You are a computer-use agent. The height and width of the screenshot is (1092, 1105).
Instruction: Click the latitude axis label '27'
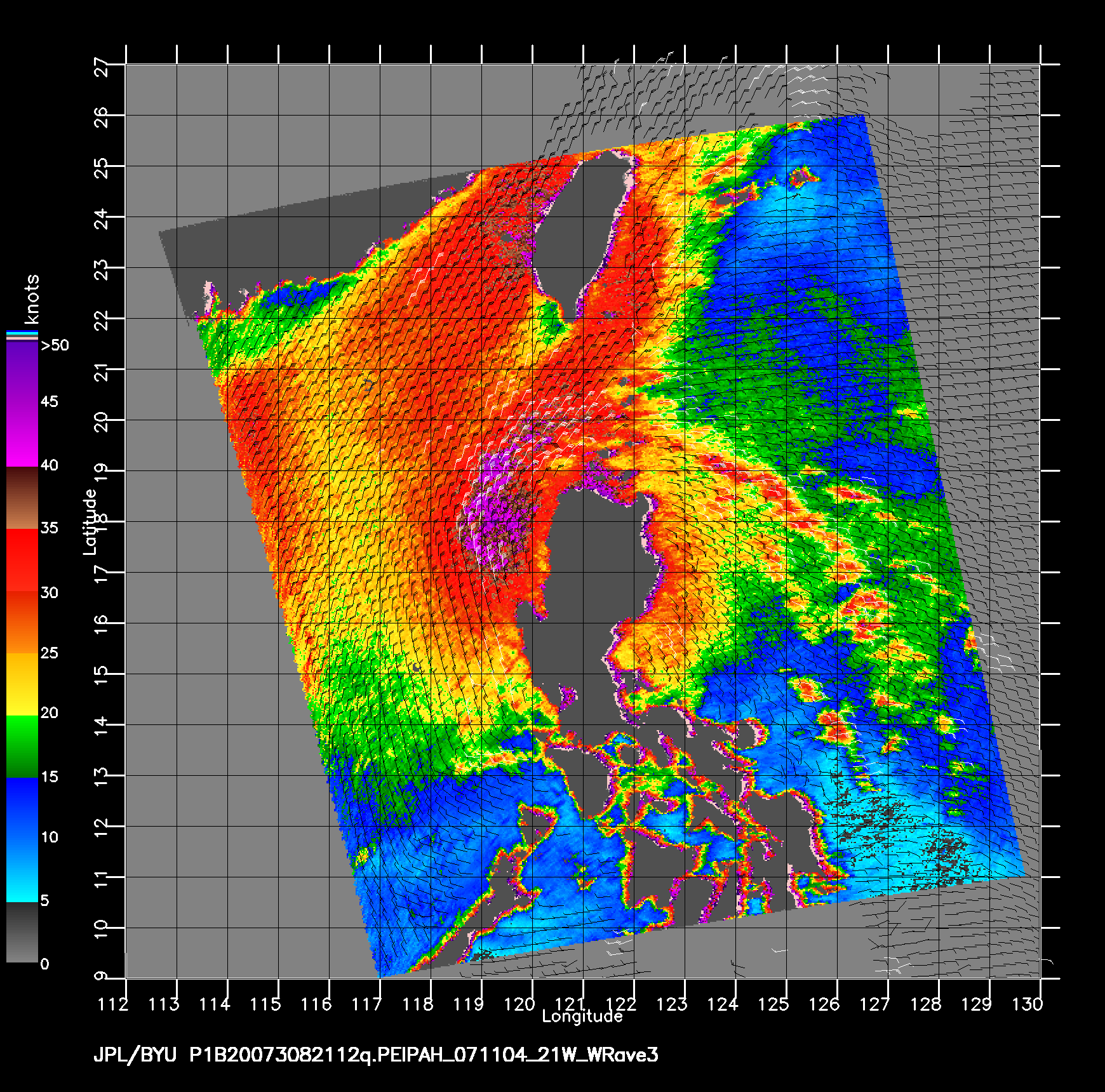(102, 67)
